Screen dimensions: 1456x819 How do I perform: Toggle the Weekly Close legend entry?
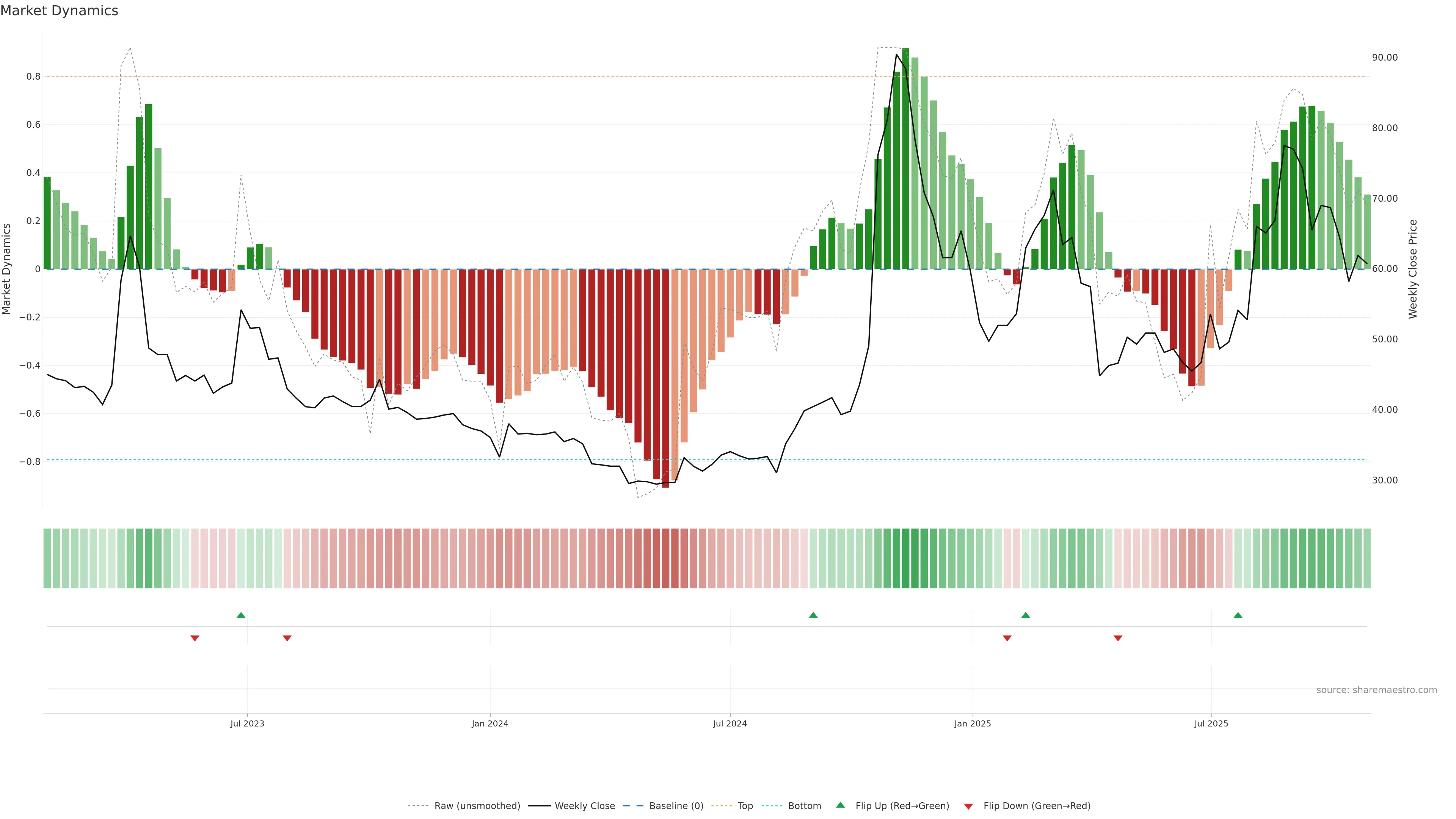(x=584, y=806)
